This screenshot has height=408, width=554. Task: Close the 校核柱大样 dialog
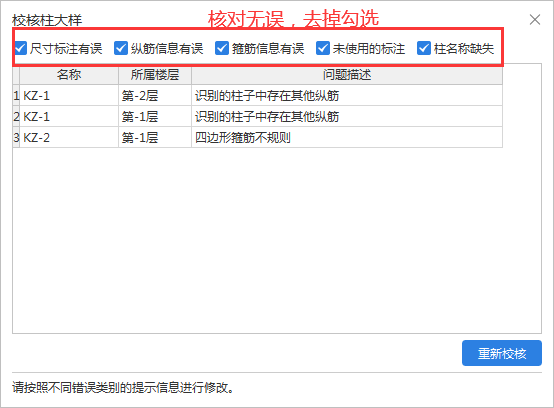click(x=535, y=19)
